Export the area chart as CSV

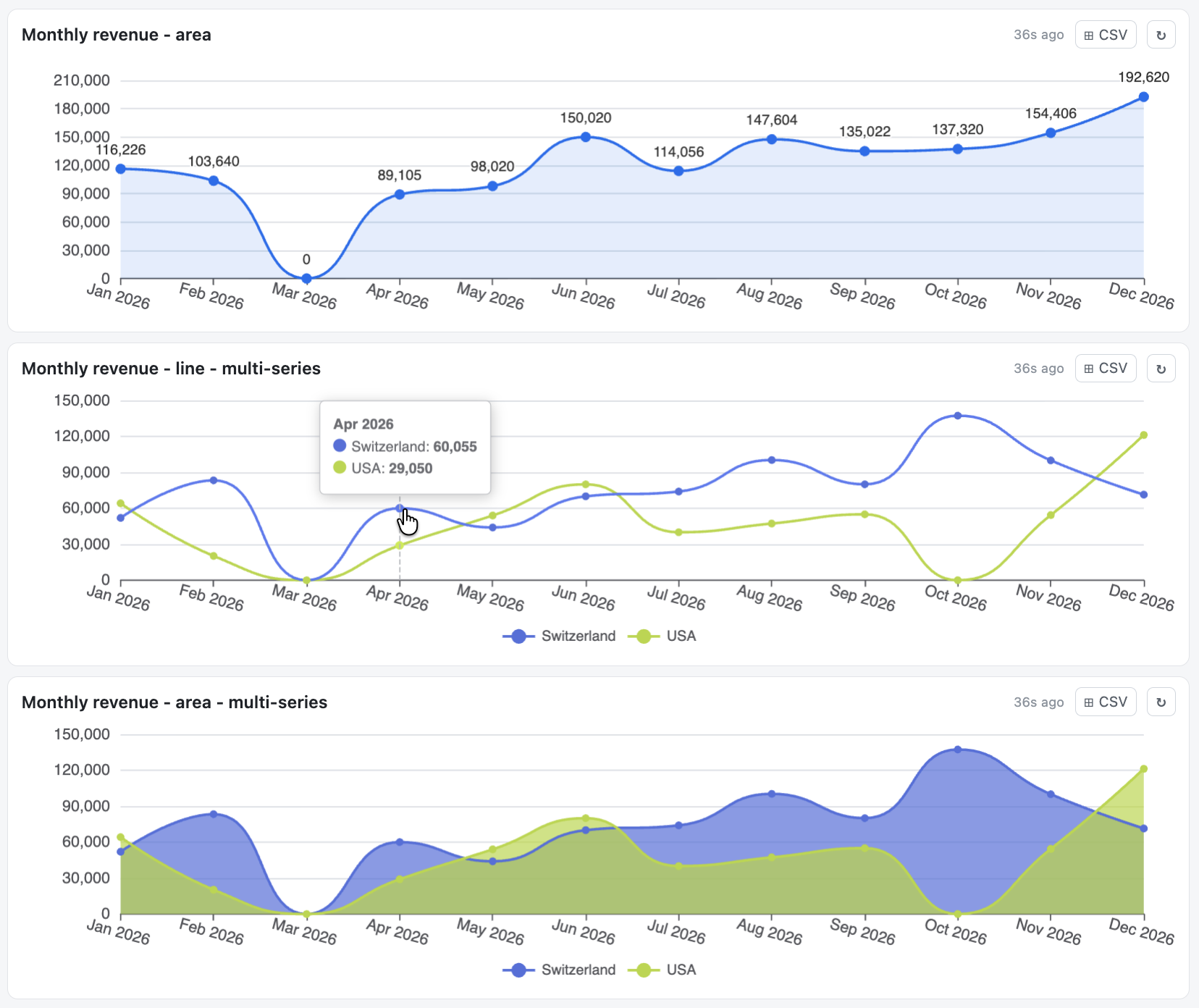point(1106,35)
